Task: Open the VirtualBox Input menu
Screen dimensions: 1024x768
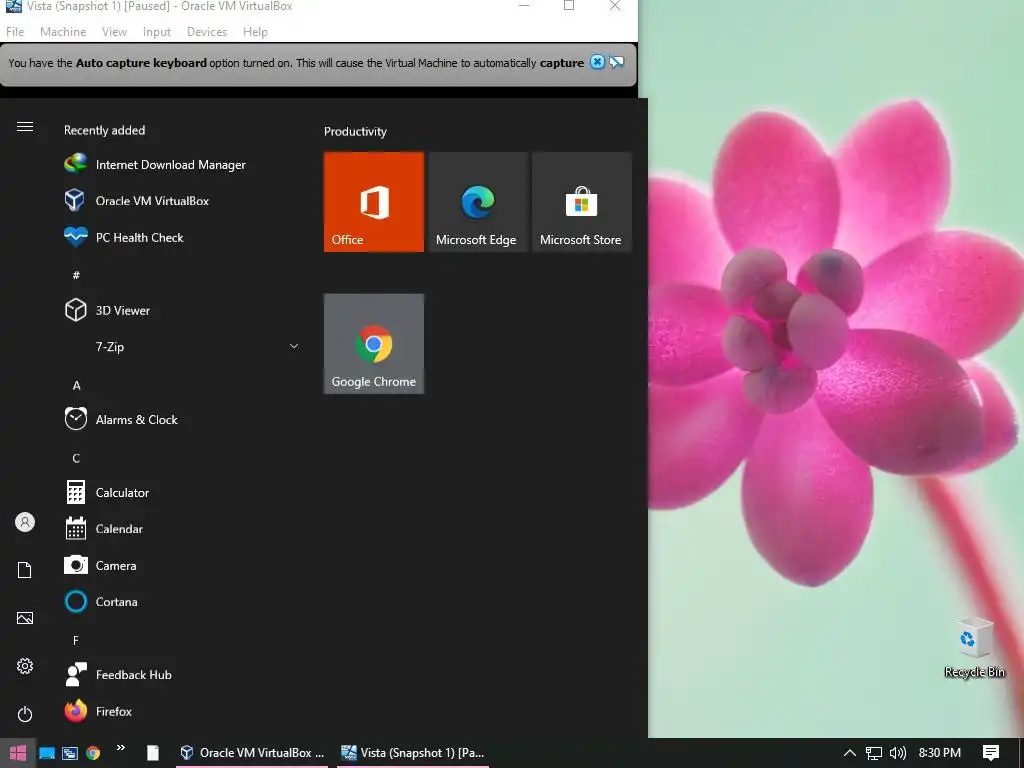Action: (157, 31)
